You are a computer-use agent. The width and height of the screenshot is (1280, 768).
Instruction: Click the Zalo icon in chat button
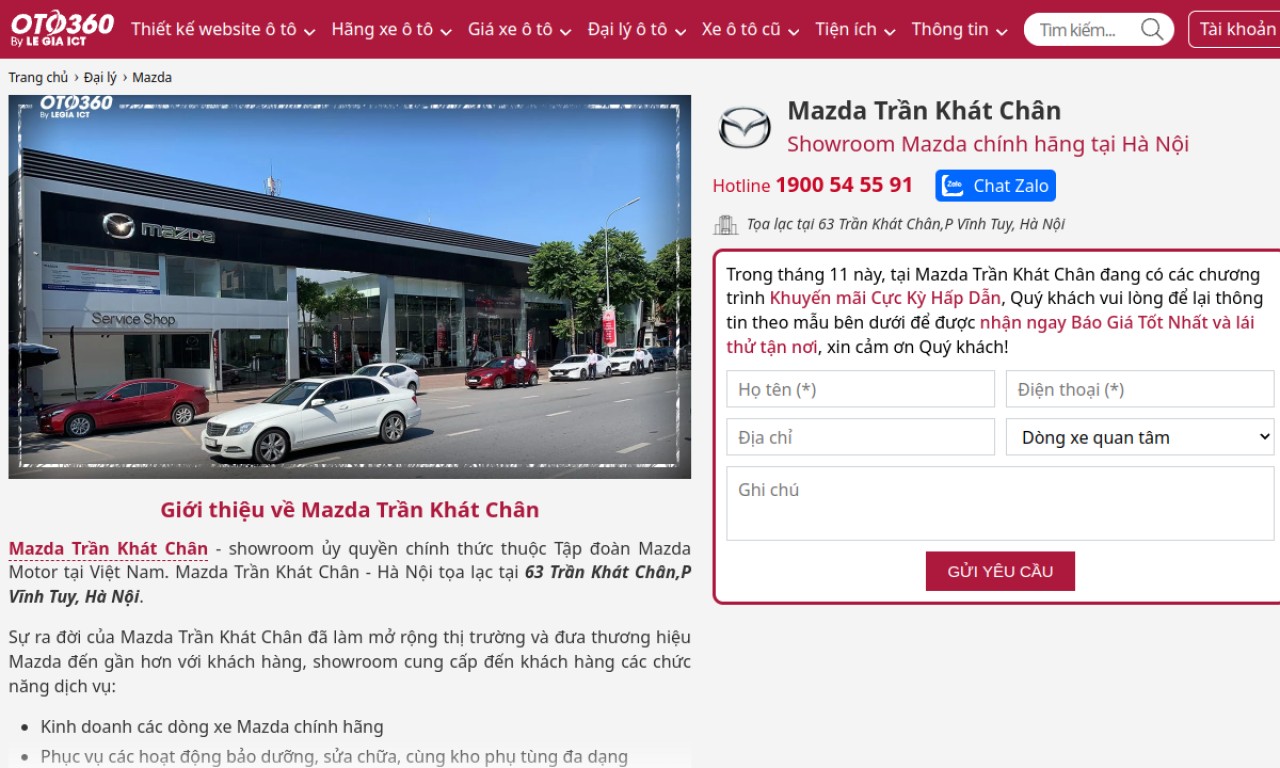(954, 186)
